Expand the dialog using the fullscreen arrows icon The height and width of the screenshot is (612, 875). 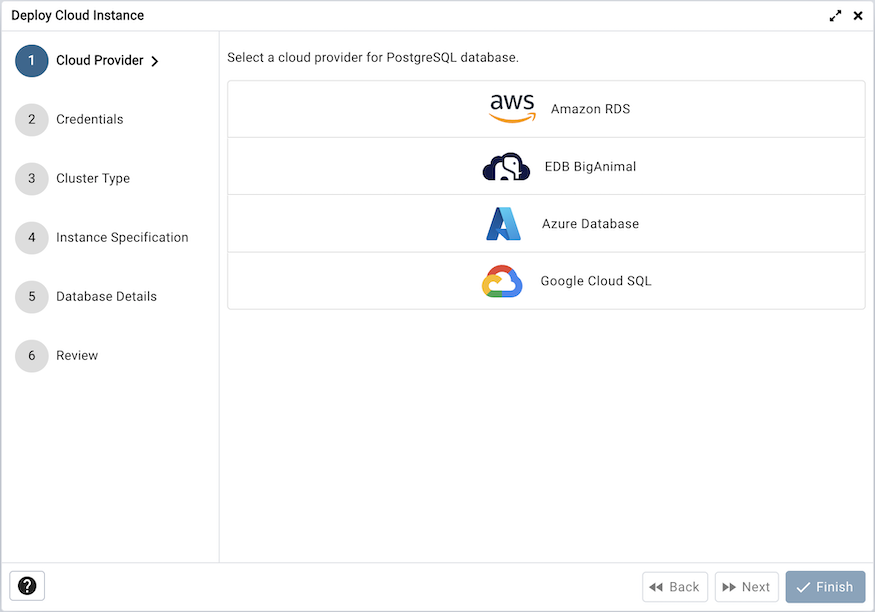836,15
